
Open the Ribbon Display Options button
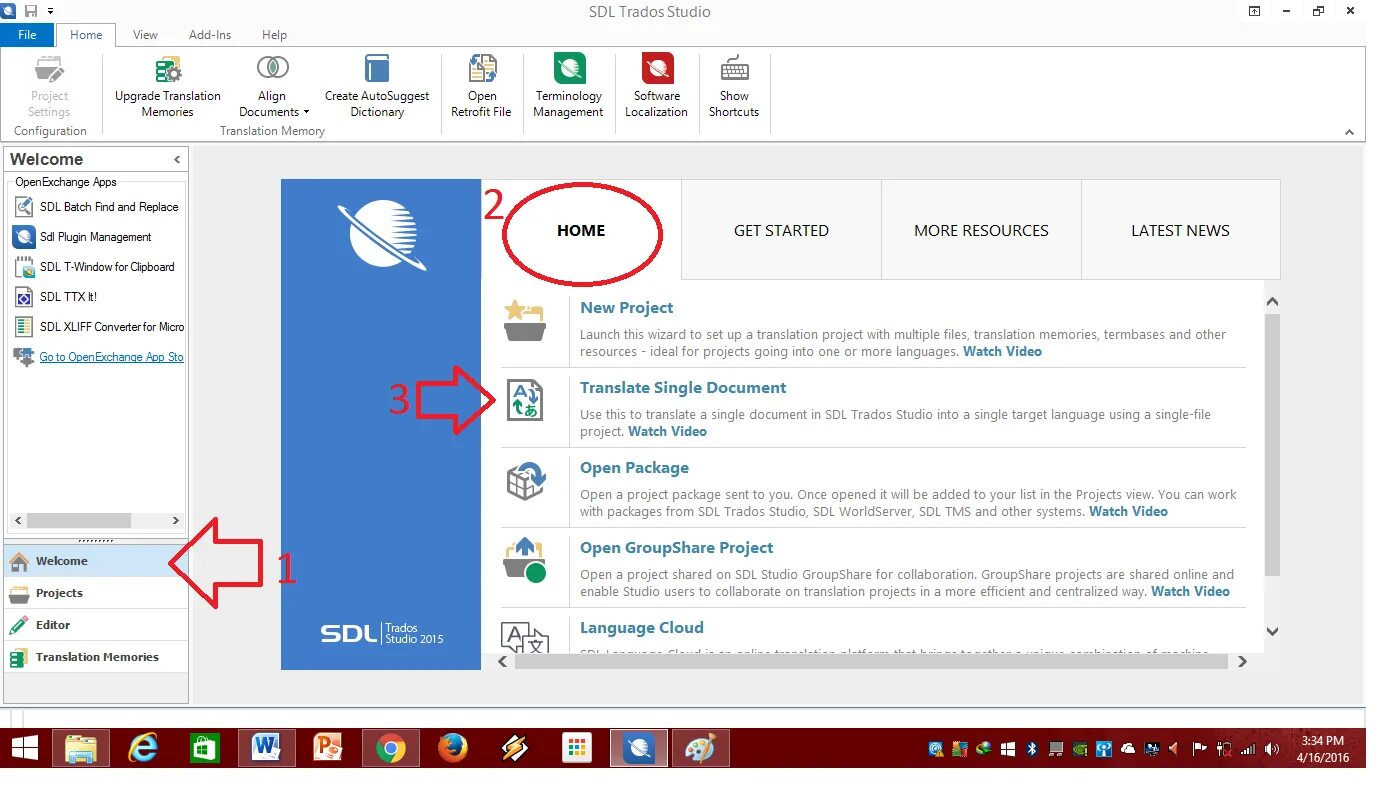tap(1254, 11)
